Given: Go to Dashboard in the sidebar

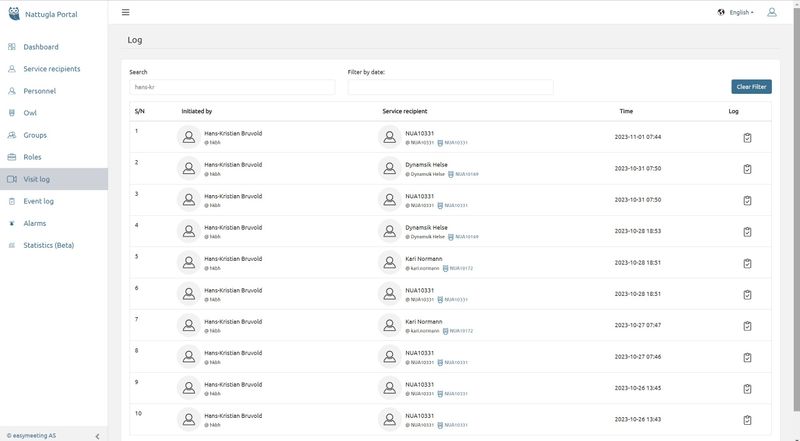Looking at the screenshot, I should 41,47.
